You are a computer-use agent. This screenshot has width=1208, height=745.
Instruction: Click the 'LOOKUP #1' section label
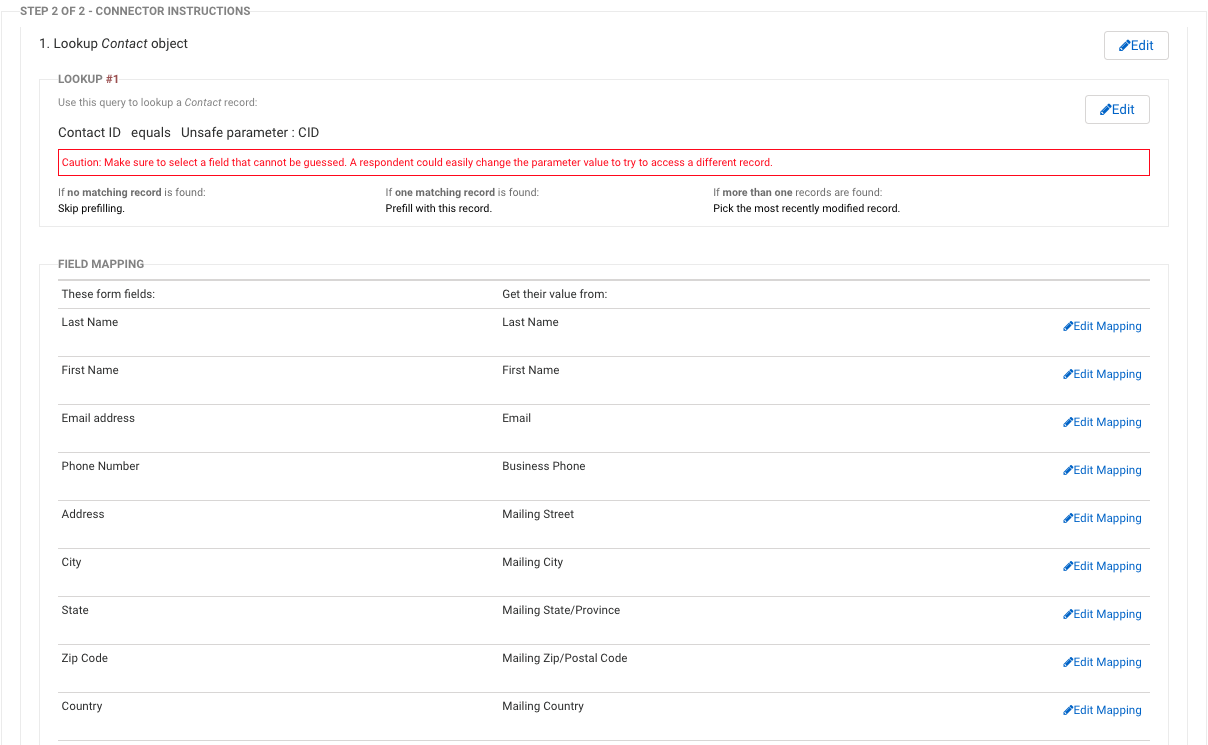(88, 79)
